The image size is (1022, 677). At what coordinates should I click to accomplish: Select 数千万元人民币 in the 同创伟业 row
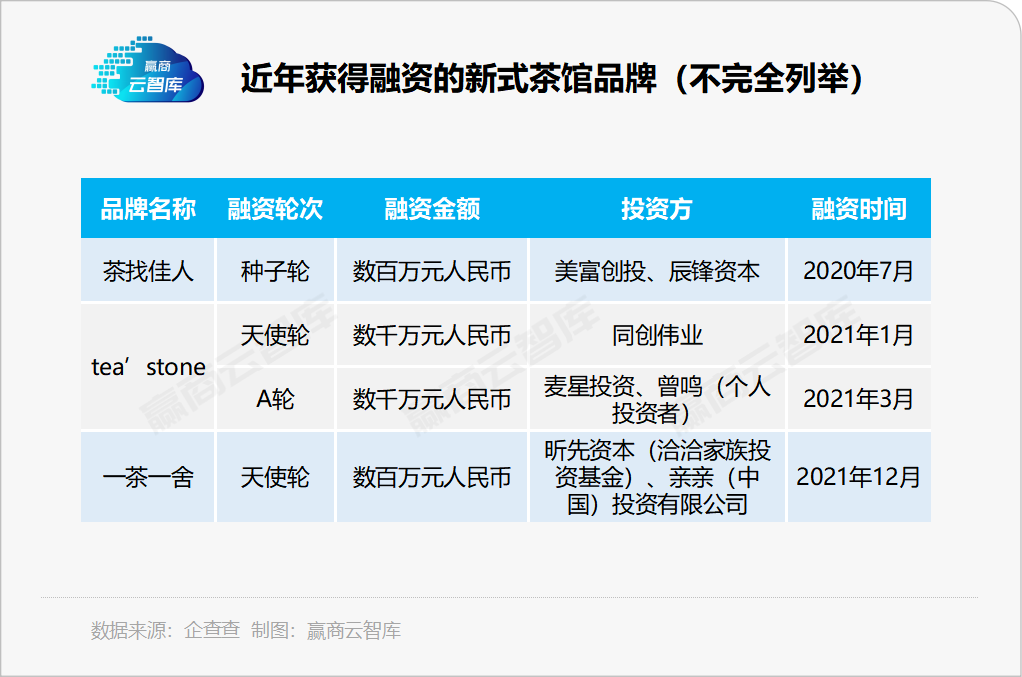[432, 335]
